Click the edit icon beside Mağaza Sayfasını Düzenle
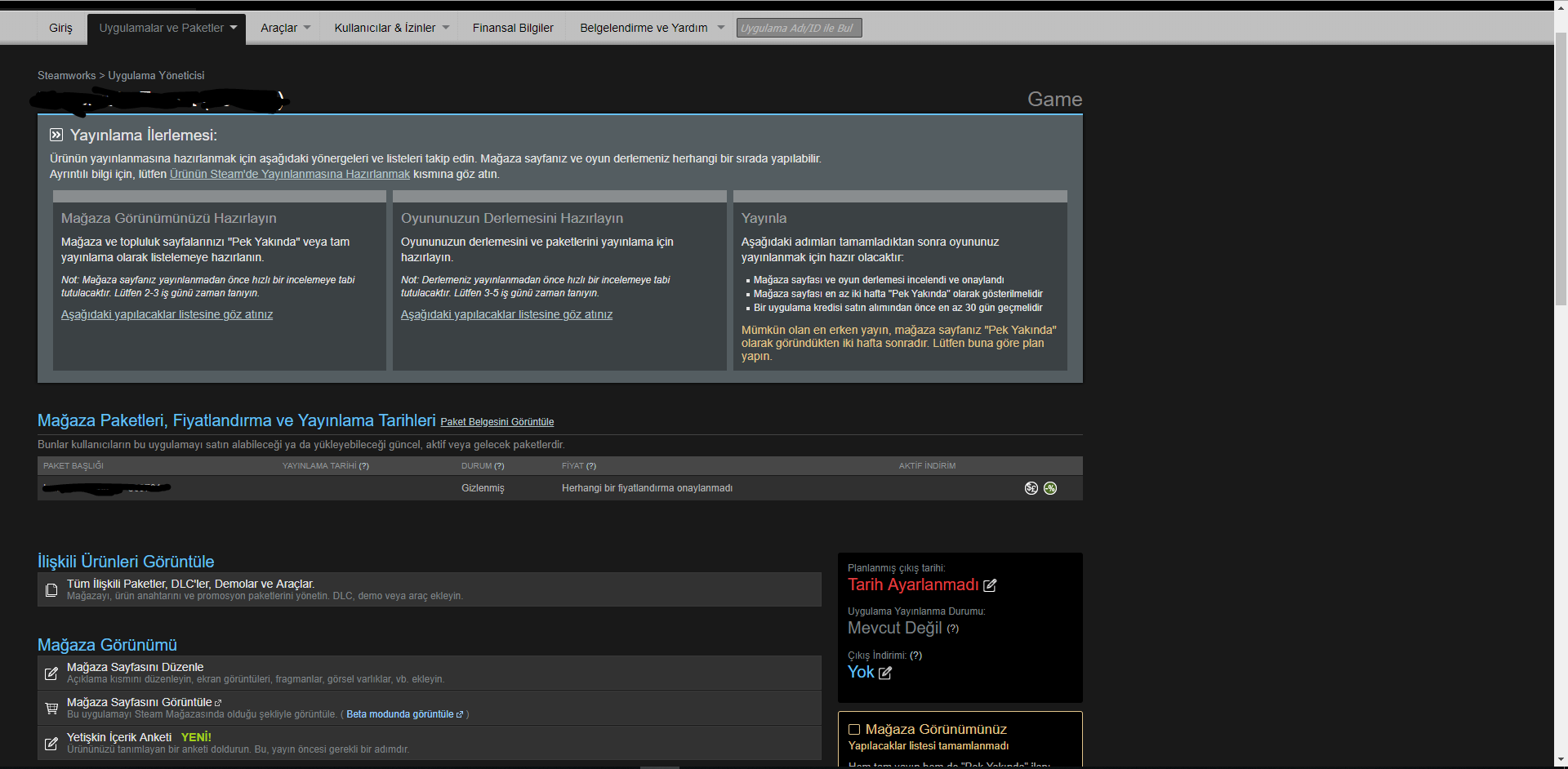This screenshot has height=769, width=1568. click(x=51, y=673)
